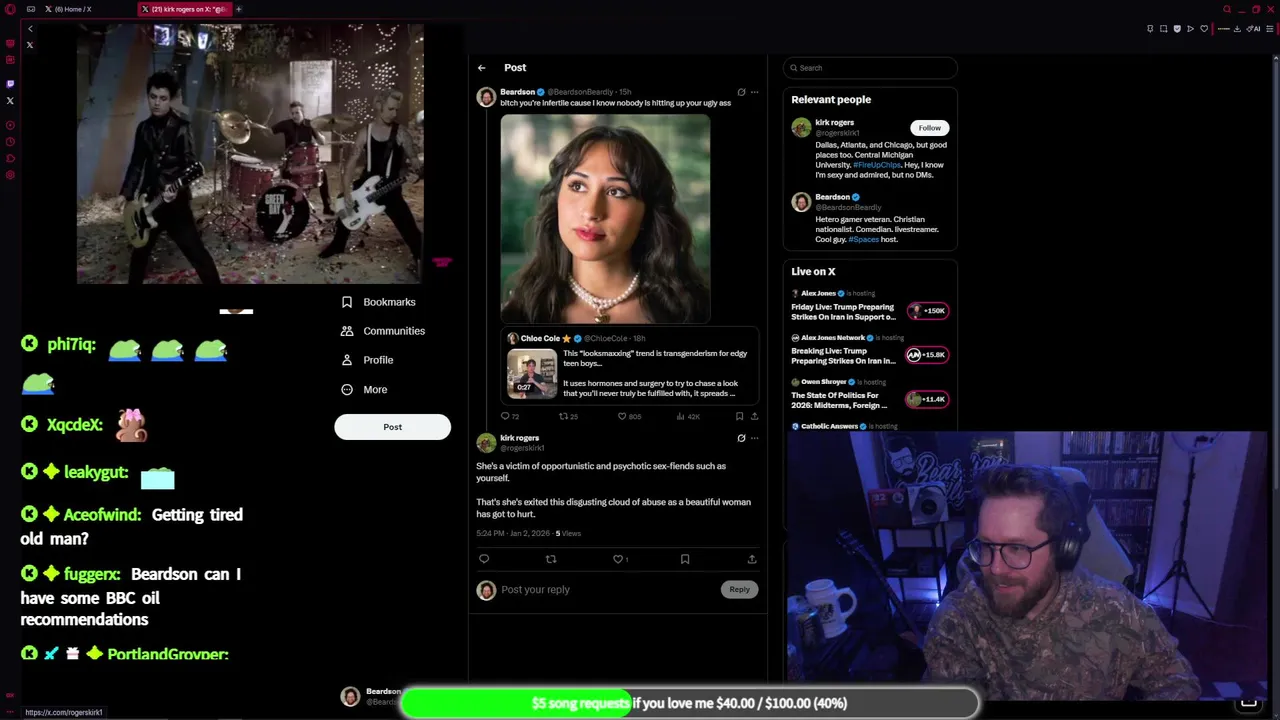
Task: Open browser ad-blocker shield icon
Action: point(1177,29)
